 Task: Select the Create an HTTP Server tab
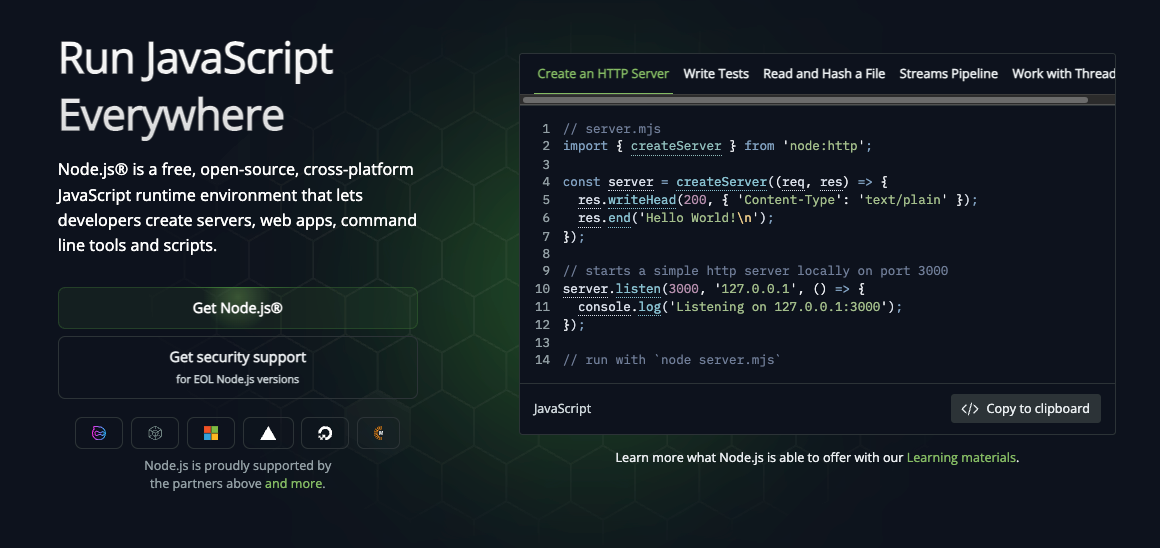(603, 74)
